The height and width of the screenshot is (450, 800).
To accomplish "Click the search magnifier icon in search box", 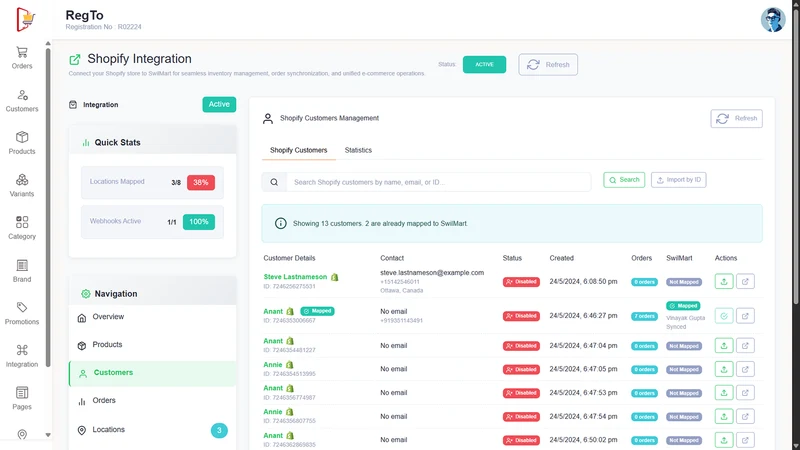I will click(274, 182).
